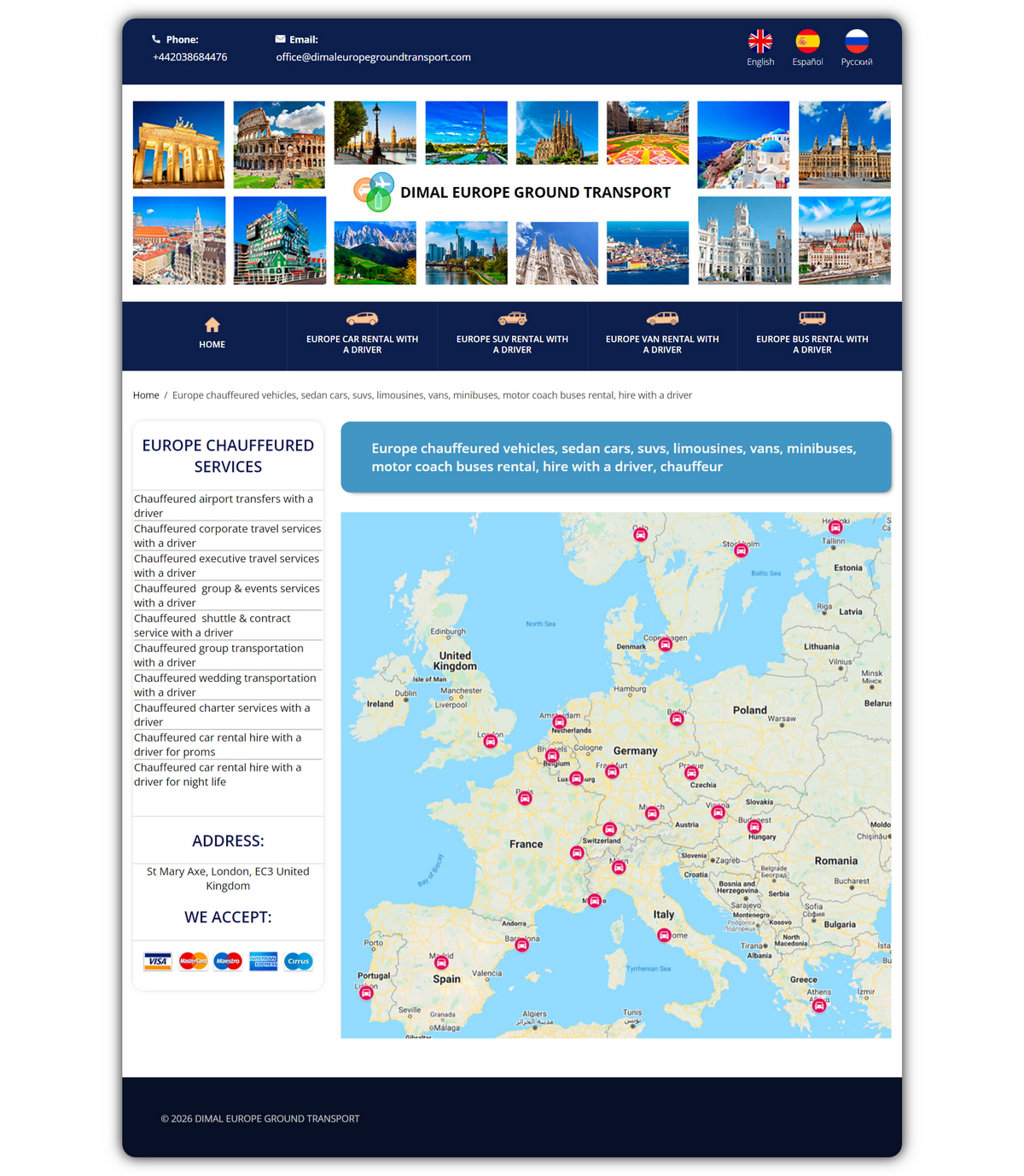Click the Sagrada Familia photo thumbnail

click(557, 132)
